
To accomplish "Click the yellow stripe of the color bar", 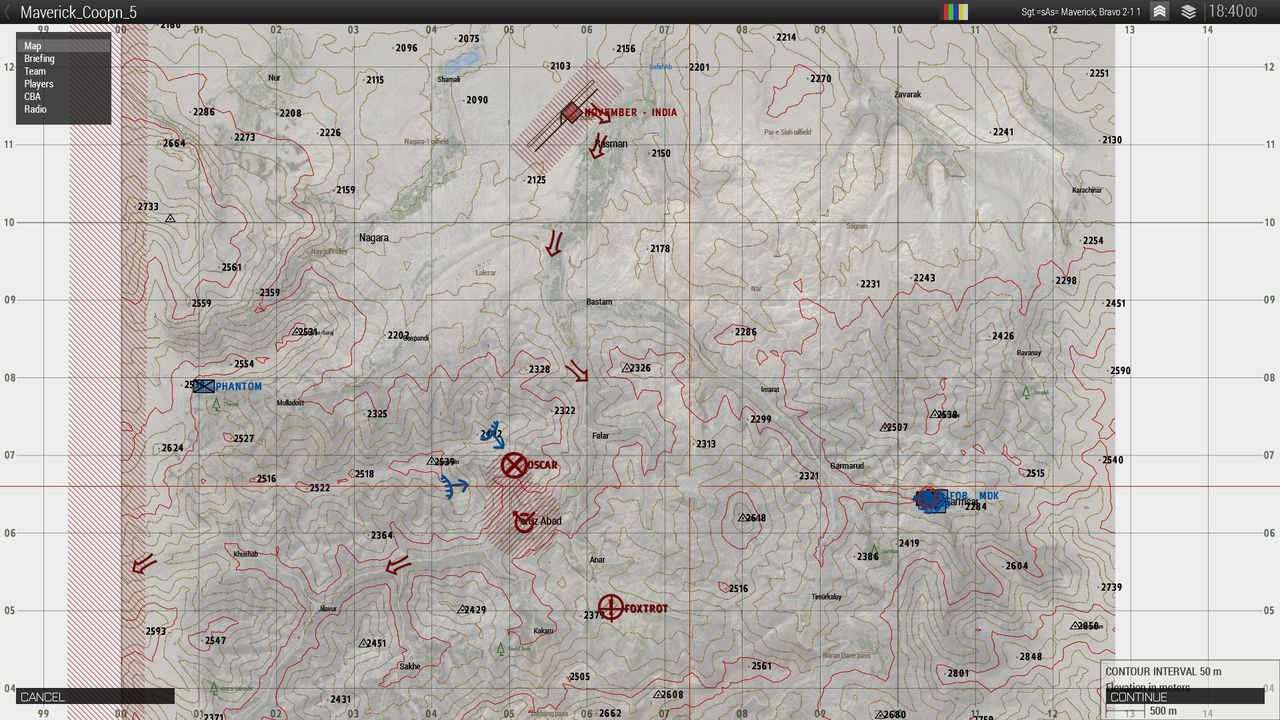I will [x=963, y=12].
